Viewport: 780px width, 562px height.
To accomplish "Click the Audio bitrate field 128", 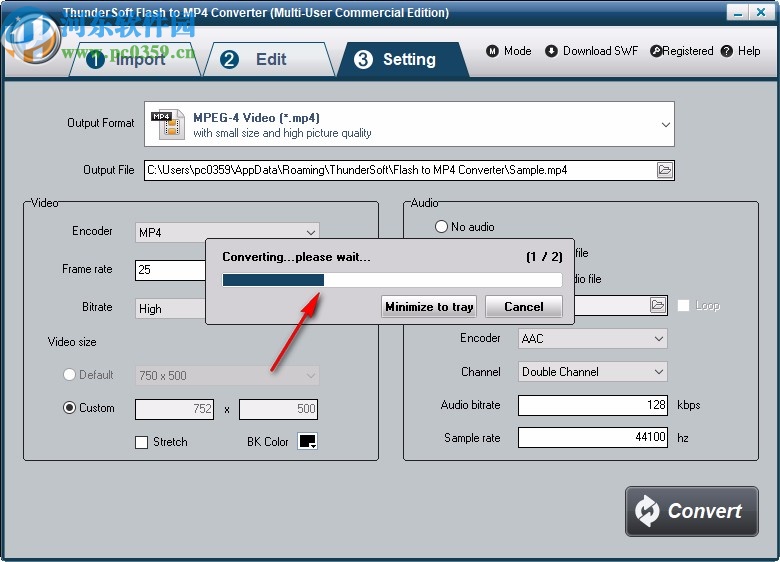I will (592, 405).
